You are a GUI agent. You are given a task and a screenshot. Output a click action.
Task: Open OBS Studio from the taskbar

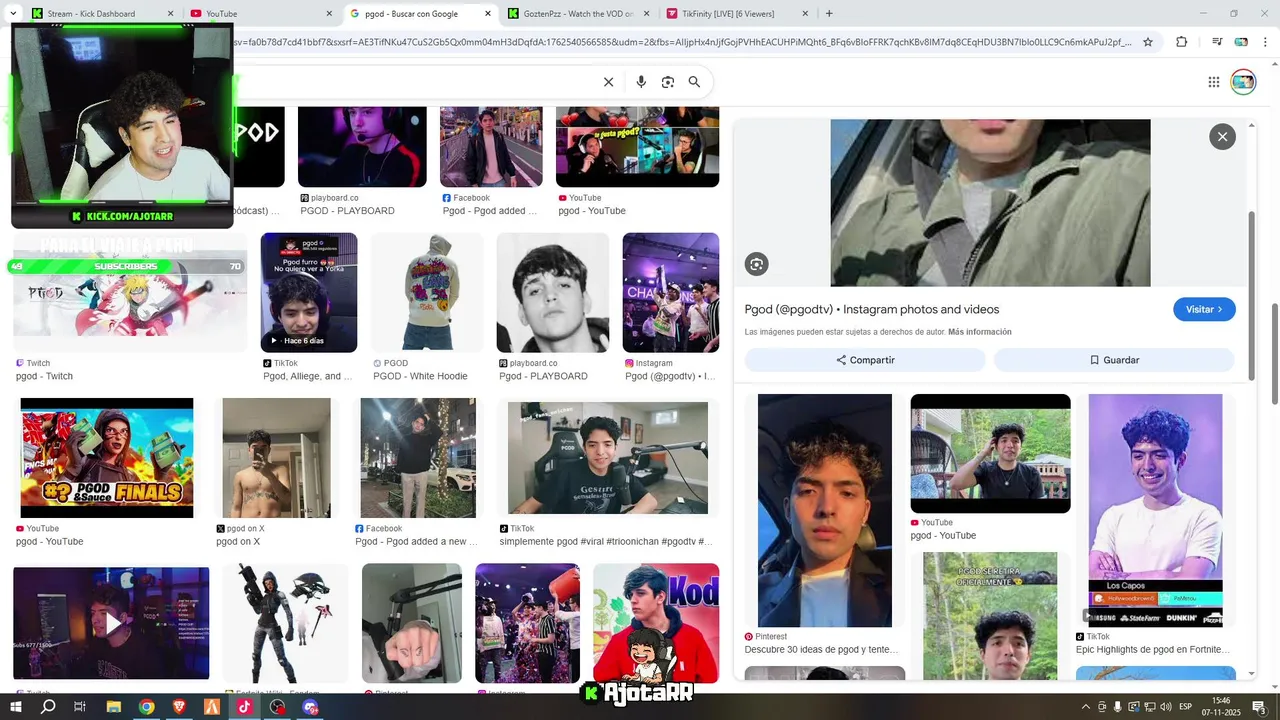(x=278, y=706)
